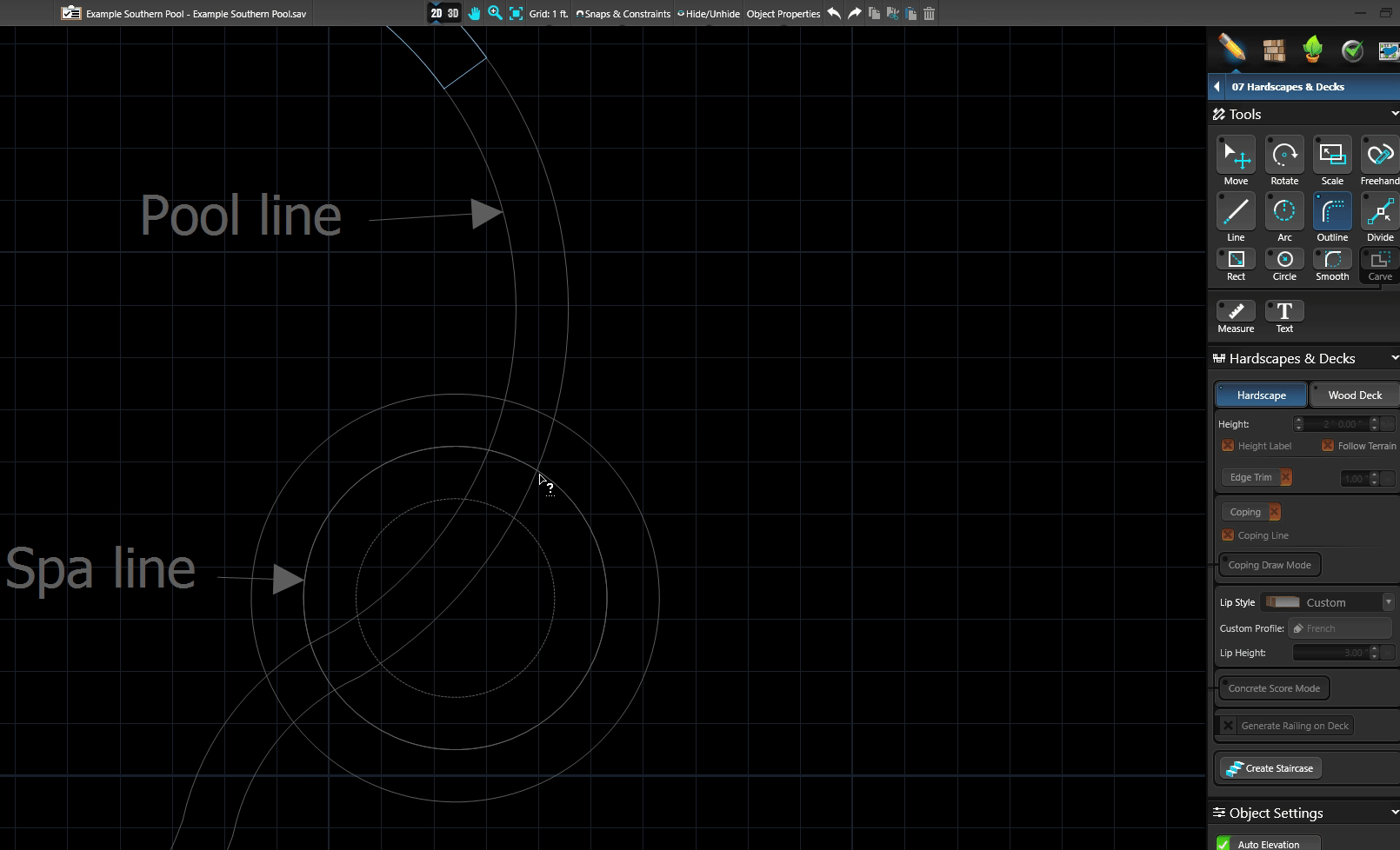1400x850 pixels.
Task: Switch to 3D view
Action: [453, 13]
